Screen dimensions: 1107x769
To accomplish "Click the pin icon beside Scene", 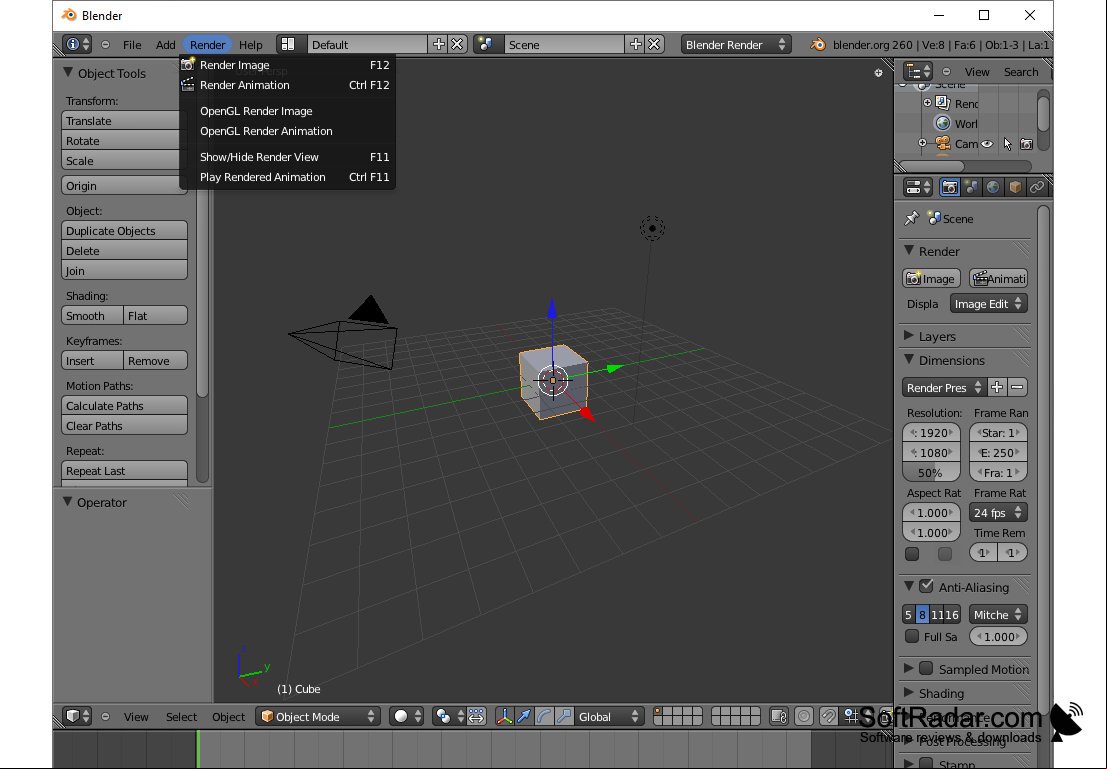I will point(911,218).
